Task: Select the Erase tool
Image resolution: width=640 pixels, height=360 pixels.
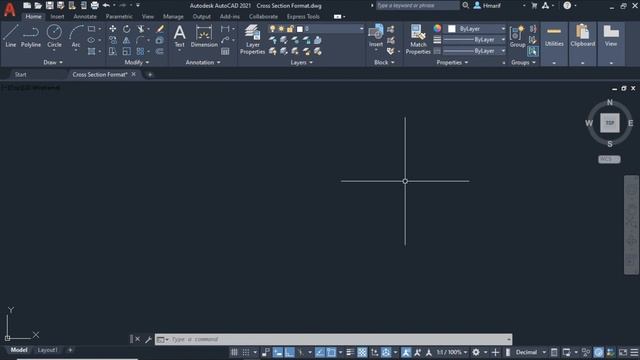Action: point(160,29)
